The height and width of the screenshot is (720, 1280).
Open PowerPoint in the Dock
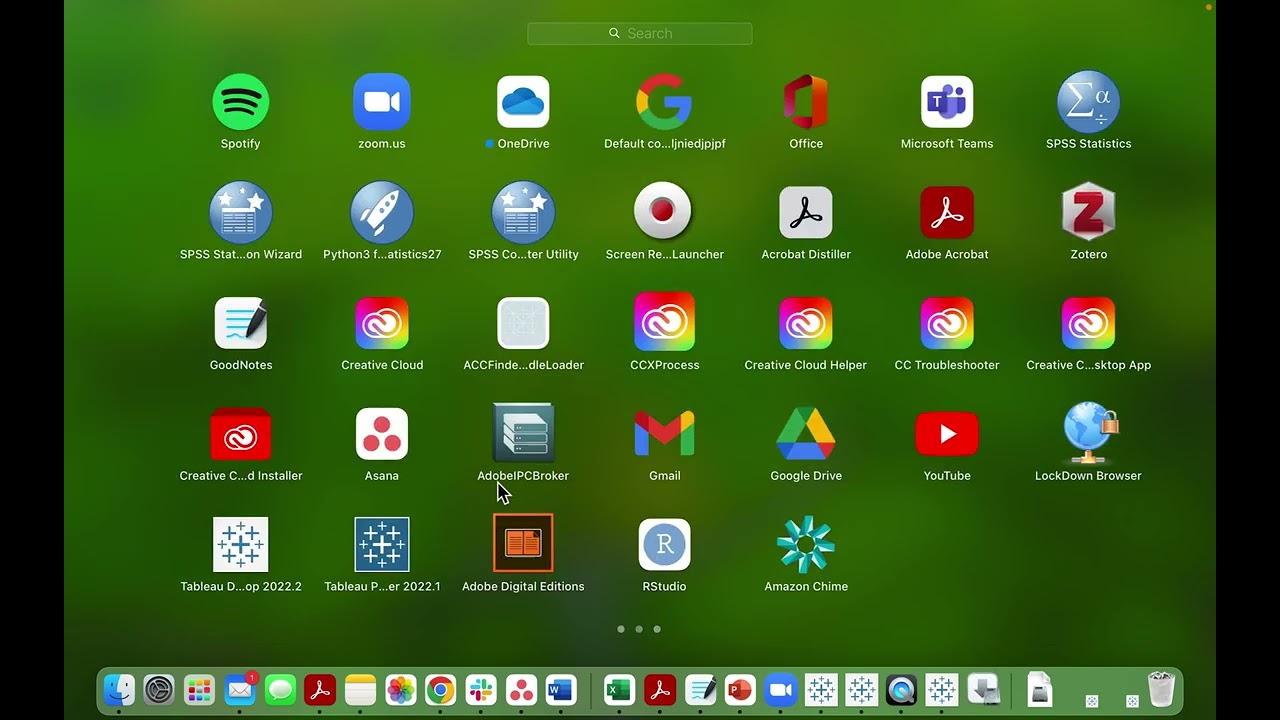tap(740, 690)
